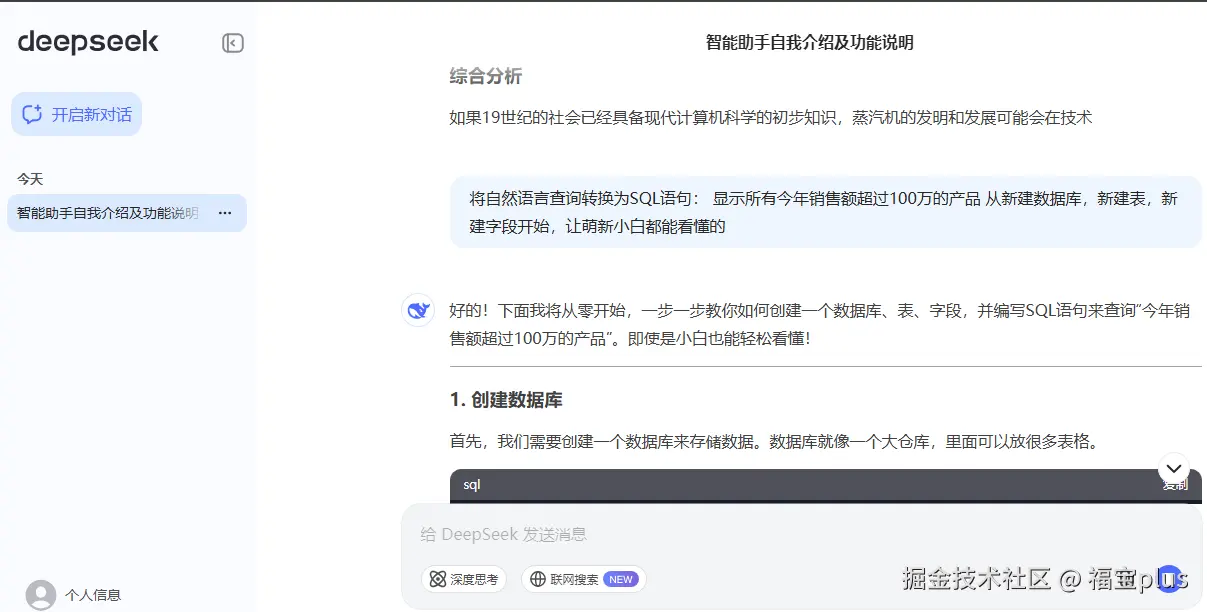Toggle the 联网搜索 web search option
This screenshot has width=1207, height=612.
point(584,579)
